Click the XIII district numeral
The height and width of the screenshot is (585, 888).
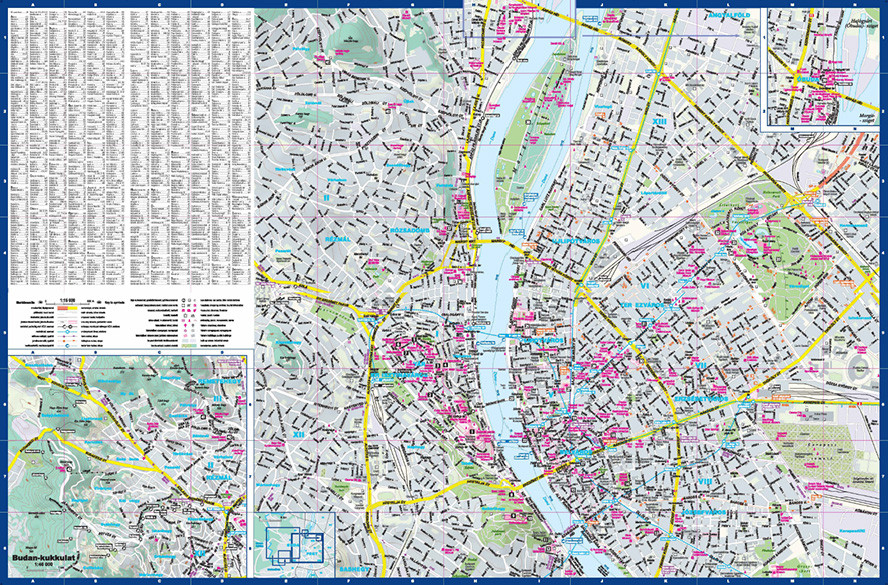tap(659, 122)
